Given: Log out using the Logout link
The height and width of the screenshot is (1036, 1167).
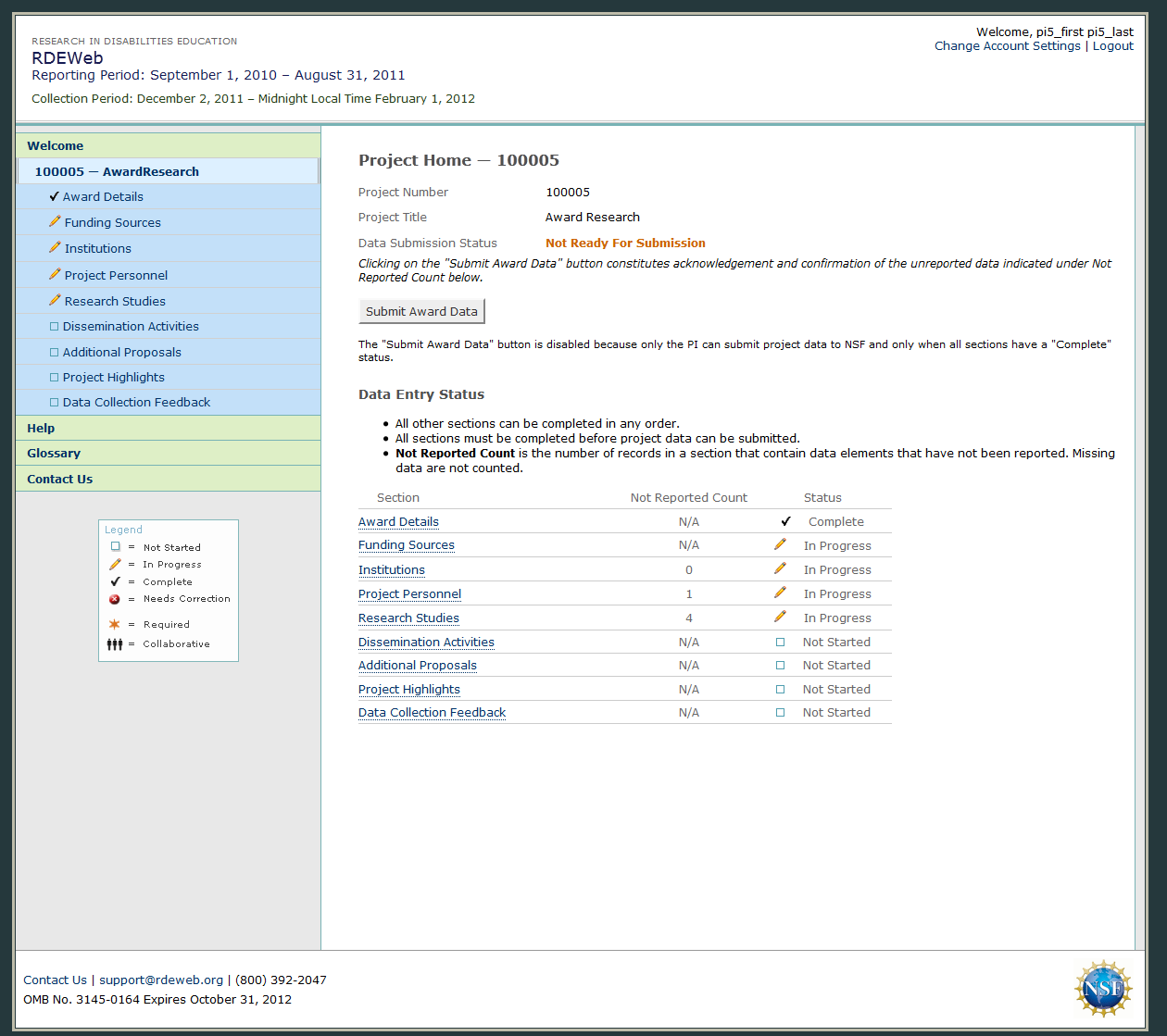Looking at the screenshot, I should (x=1112, y=46).
